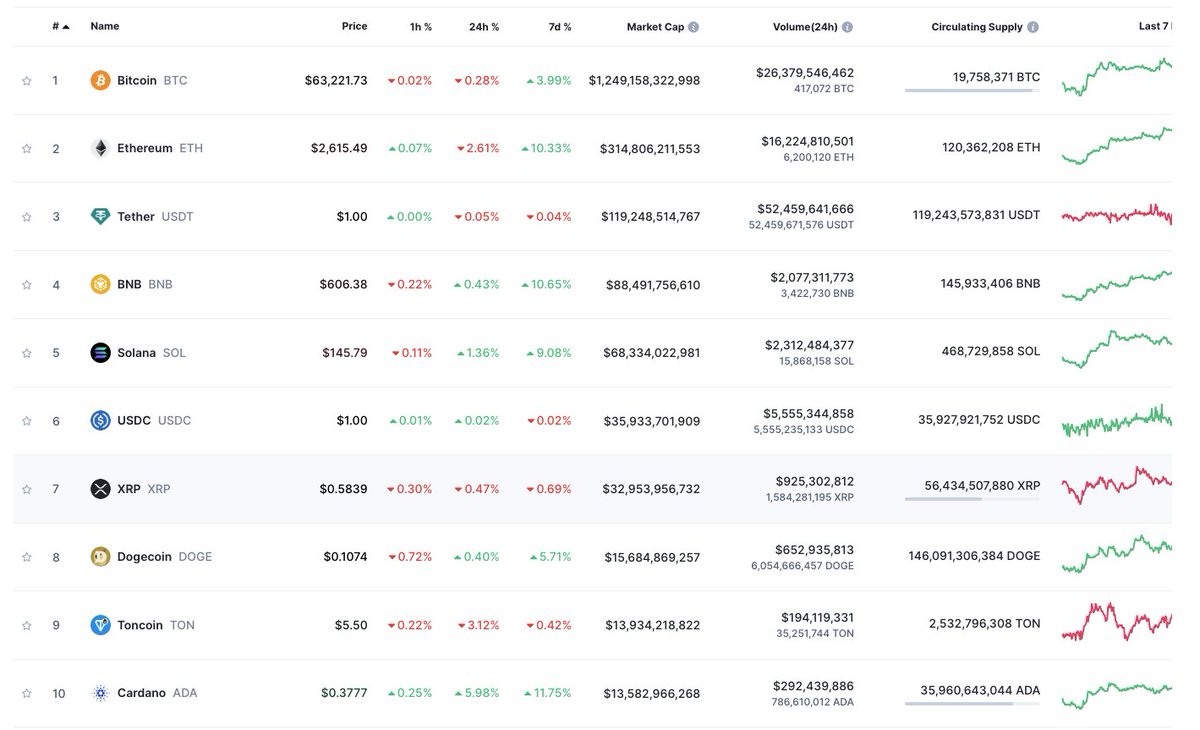Viewport: 1200px width, 730px height.
Task: Open Tether's 7-day sparkline chart
Action: click(1116, 214)
